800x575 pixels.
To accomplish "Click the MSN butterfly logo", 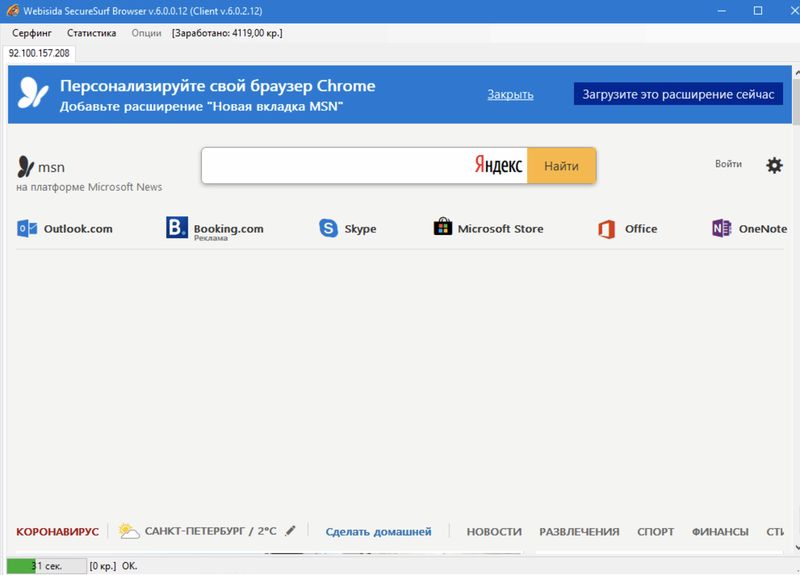I will tap(26, 166).
